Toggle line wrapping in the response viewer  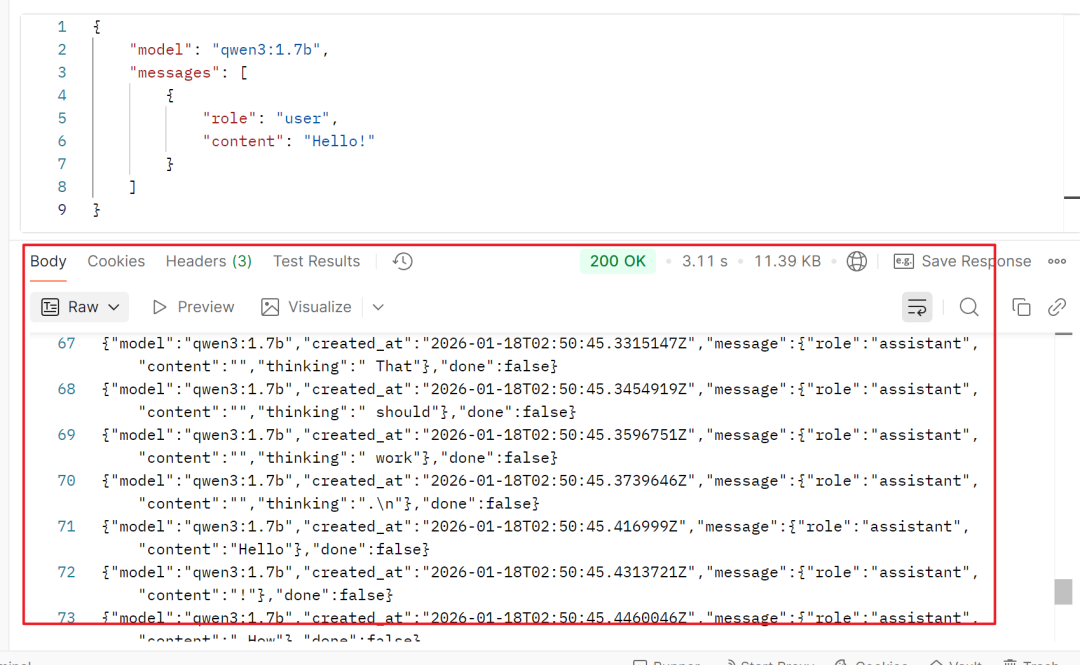917,307
